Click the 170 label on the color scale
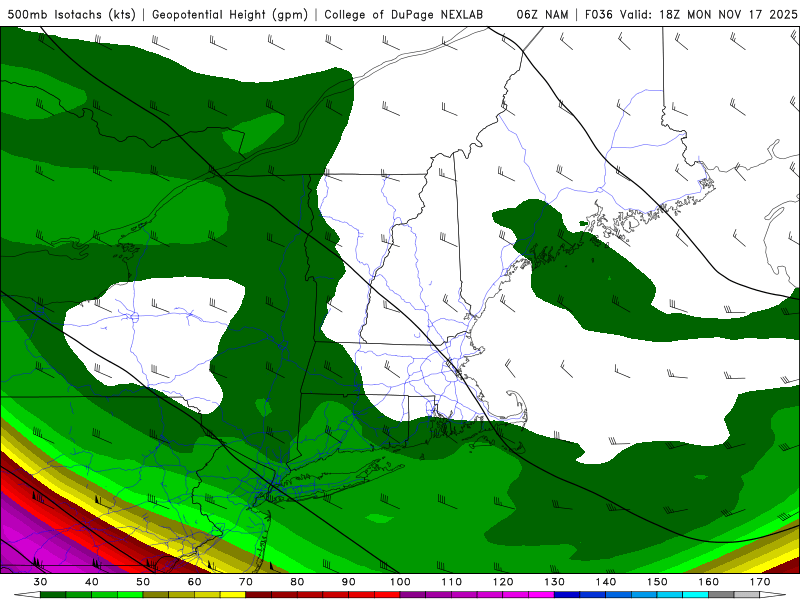 coord(760,582)
